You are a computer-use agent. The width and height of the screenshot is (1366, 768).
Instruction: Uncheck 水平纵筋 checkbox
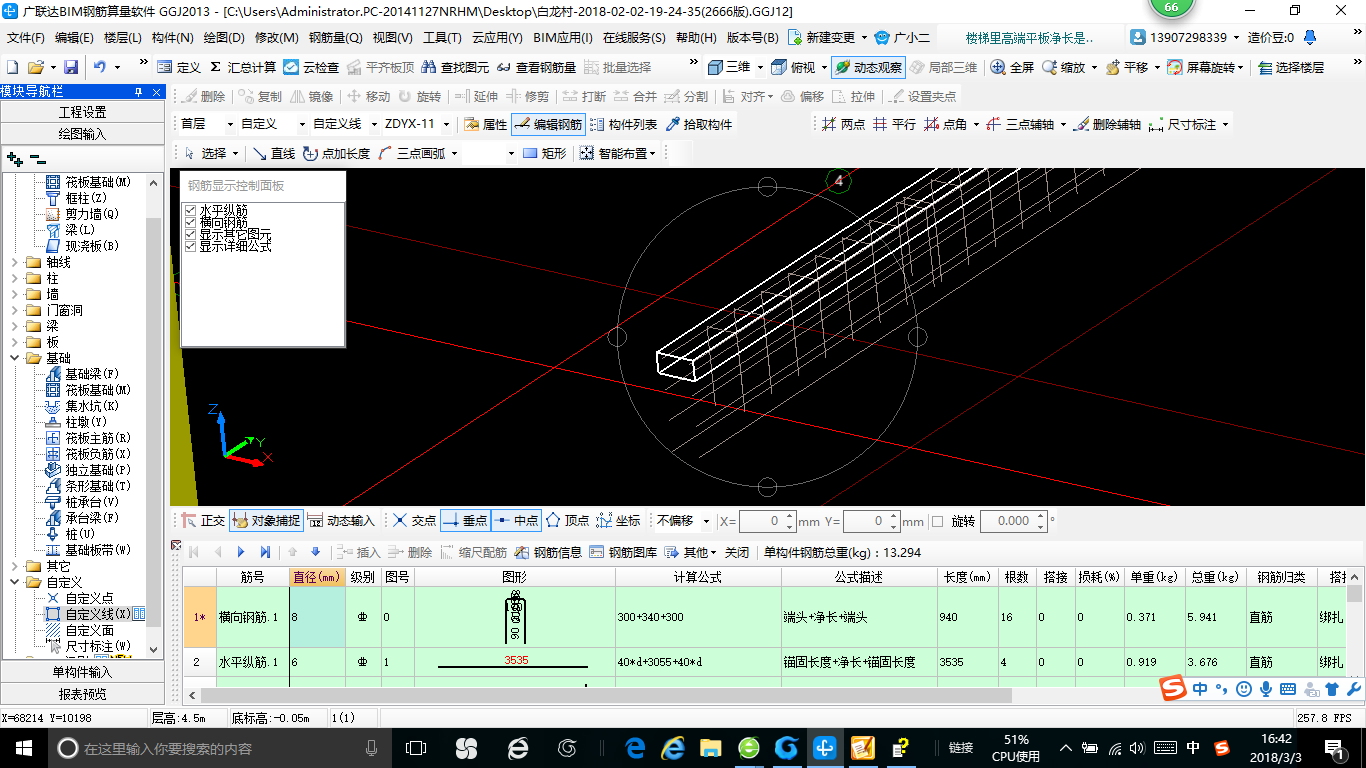pos(191,210)
